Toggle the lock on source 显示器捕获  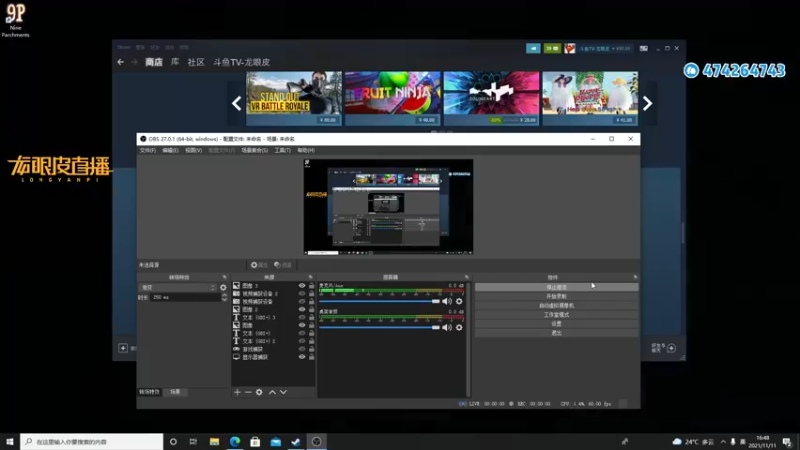(x=311, y=357)
